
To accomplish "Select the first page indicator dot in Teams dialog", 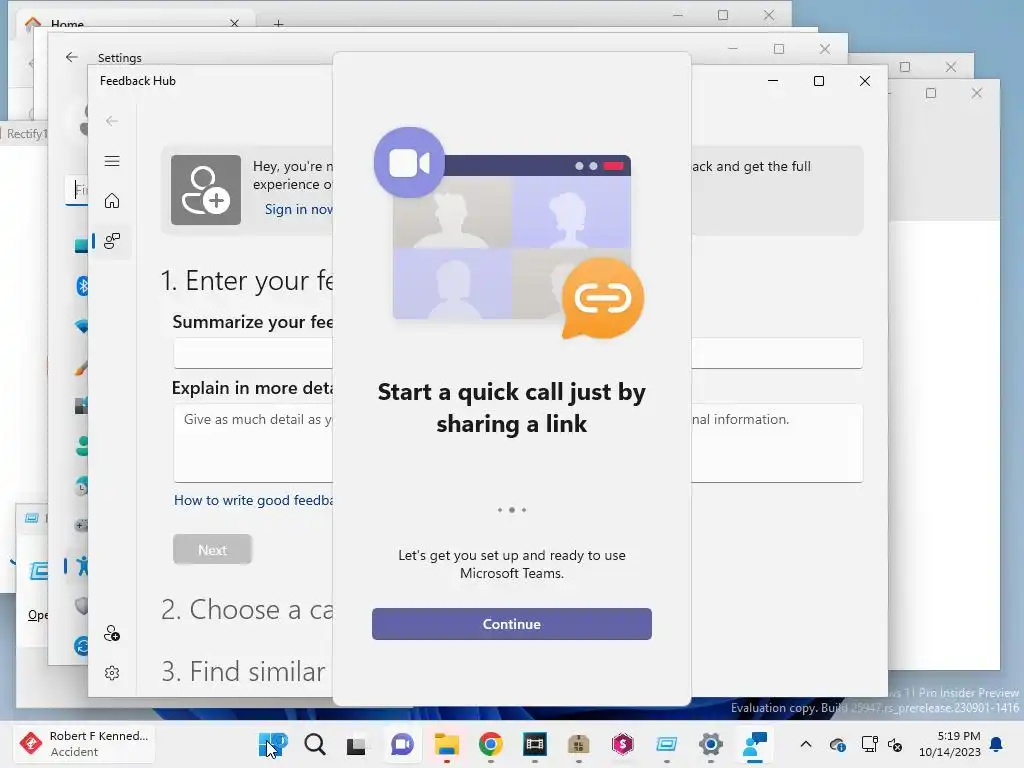I will [500, 510].
